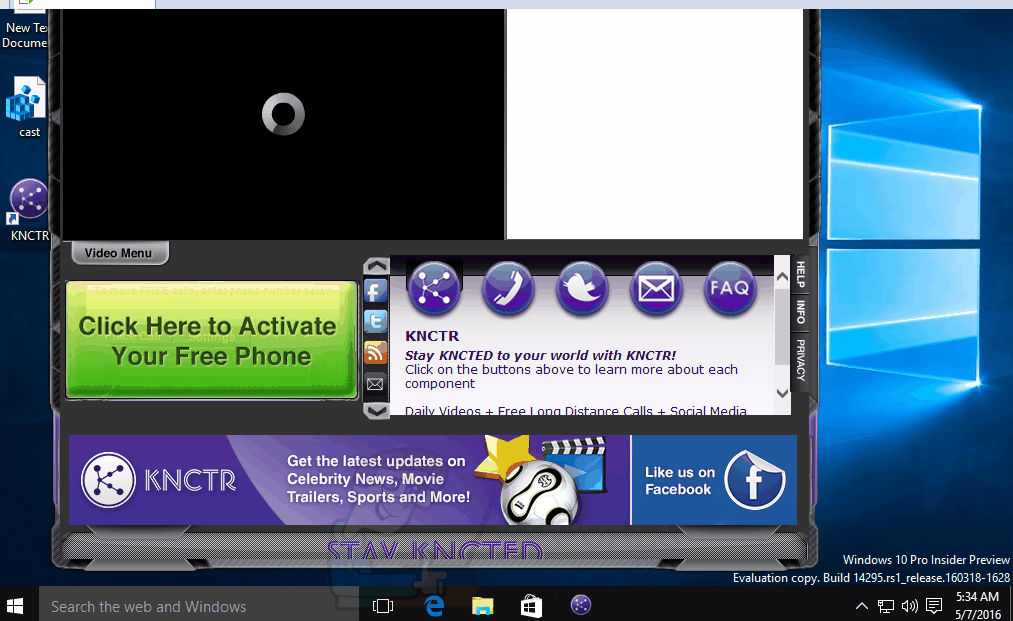
Task: Open the purple envelope mail round button
Action: point(656,288)
